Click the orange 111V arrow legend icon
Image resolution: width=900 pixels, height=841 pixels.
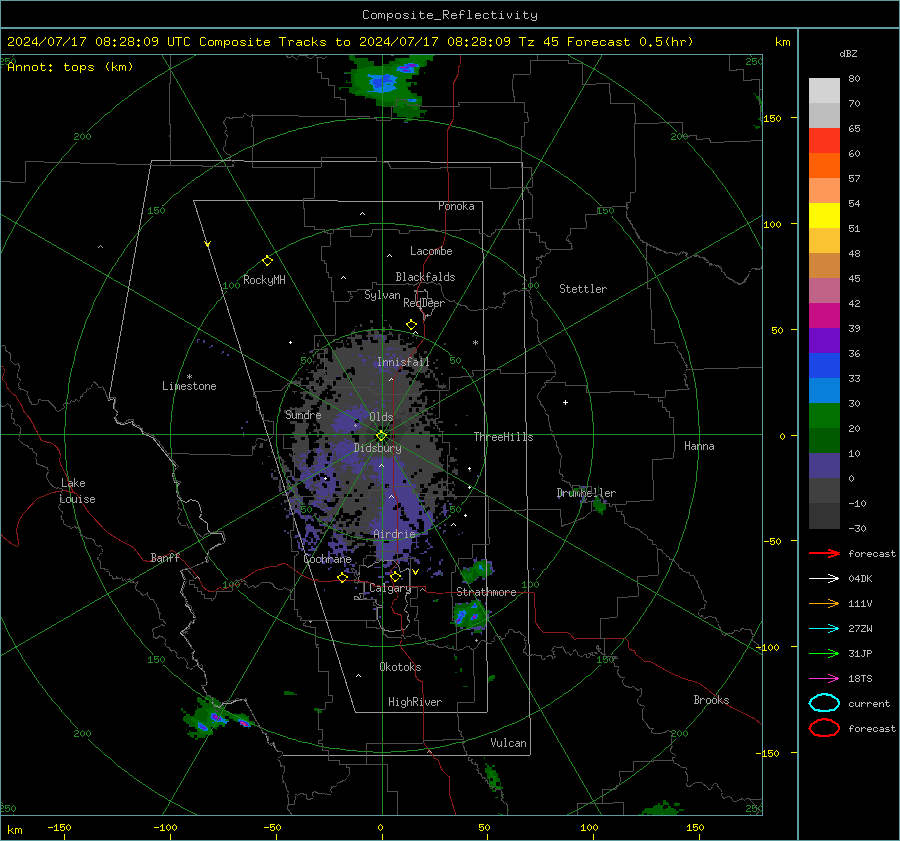tap(824, 603)
